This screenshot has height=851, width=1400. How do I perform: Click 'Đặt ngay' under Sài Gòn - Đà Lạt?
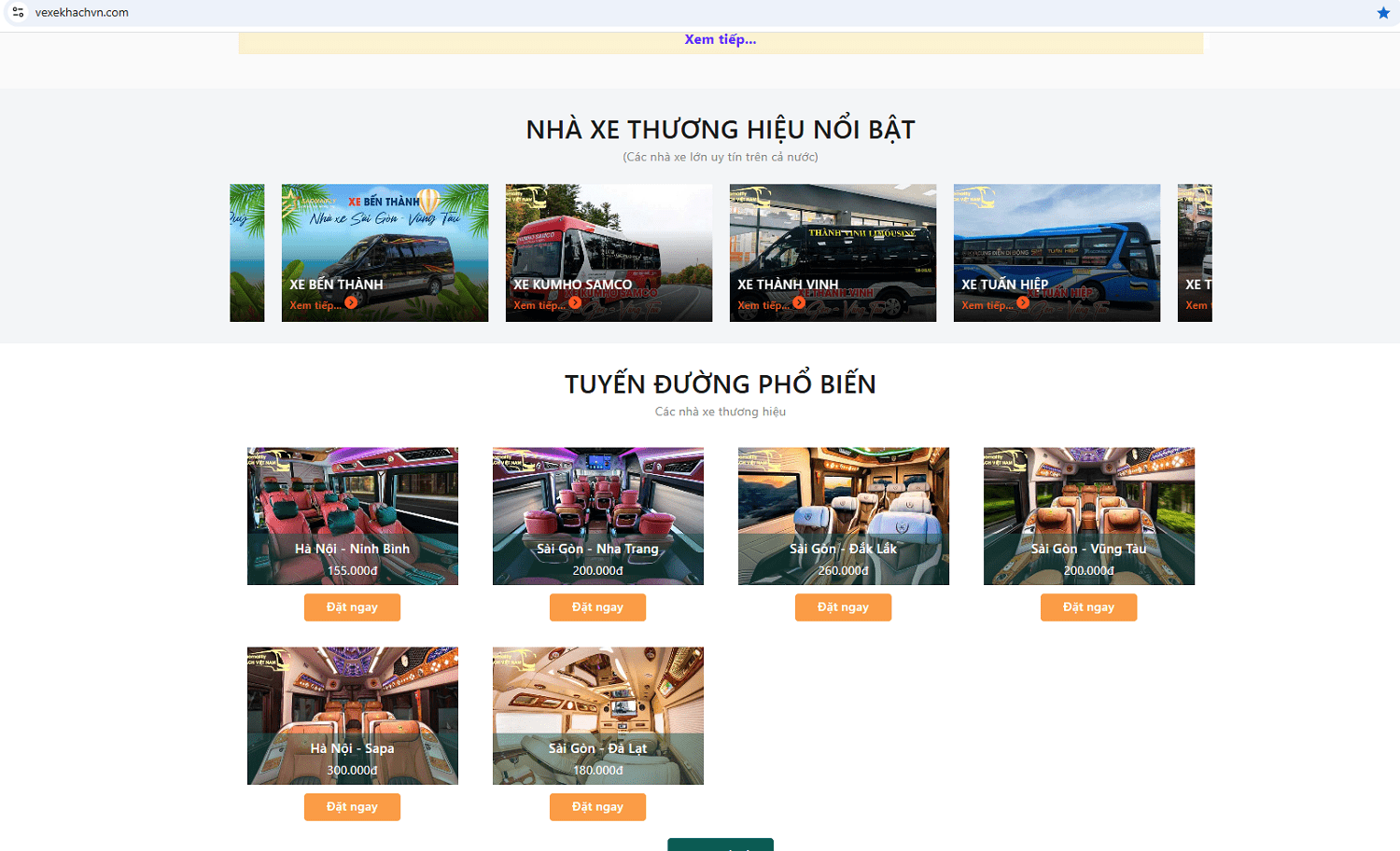pyautogui.click(x=597, y=807)
